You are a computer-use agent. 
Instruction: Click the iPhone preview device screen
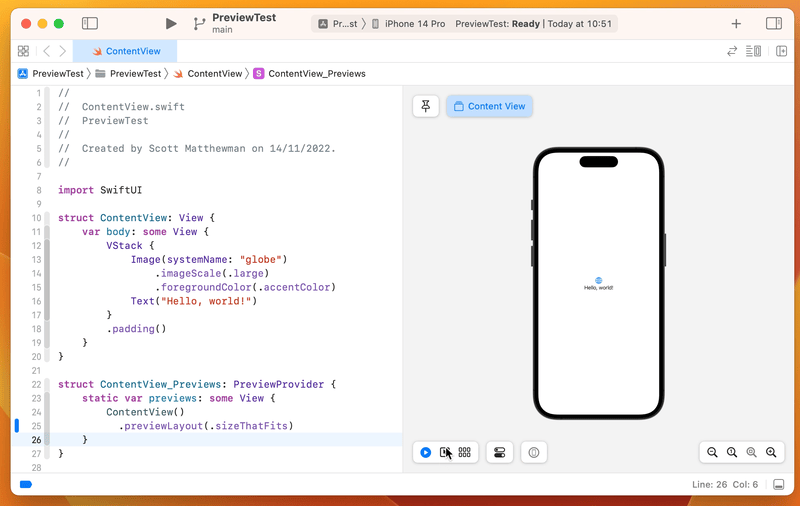[598, 284]
